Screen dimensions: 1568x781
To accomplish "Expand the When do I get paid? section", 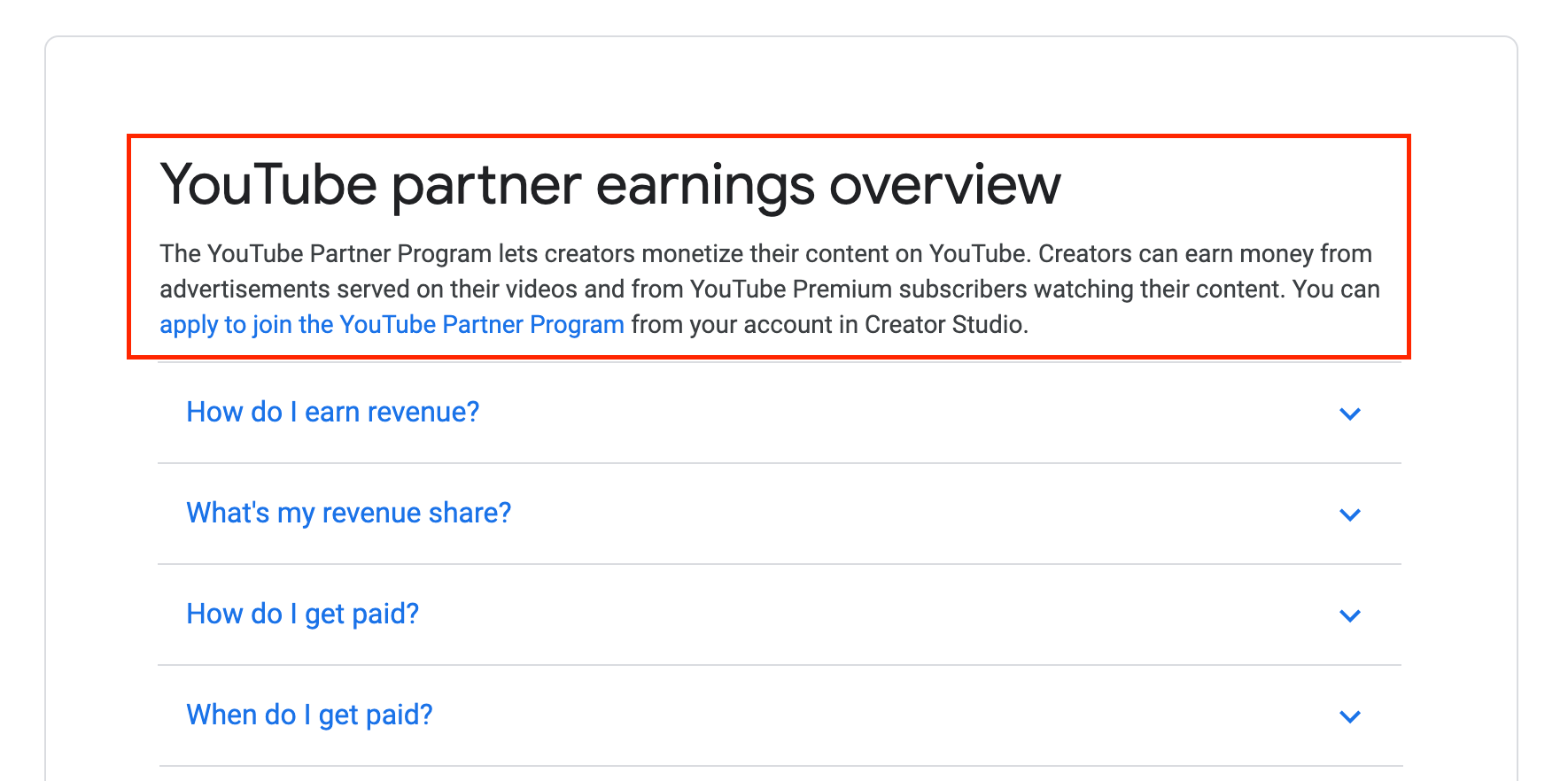I will pos(780,715).
